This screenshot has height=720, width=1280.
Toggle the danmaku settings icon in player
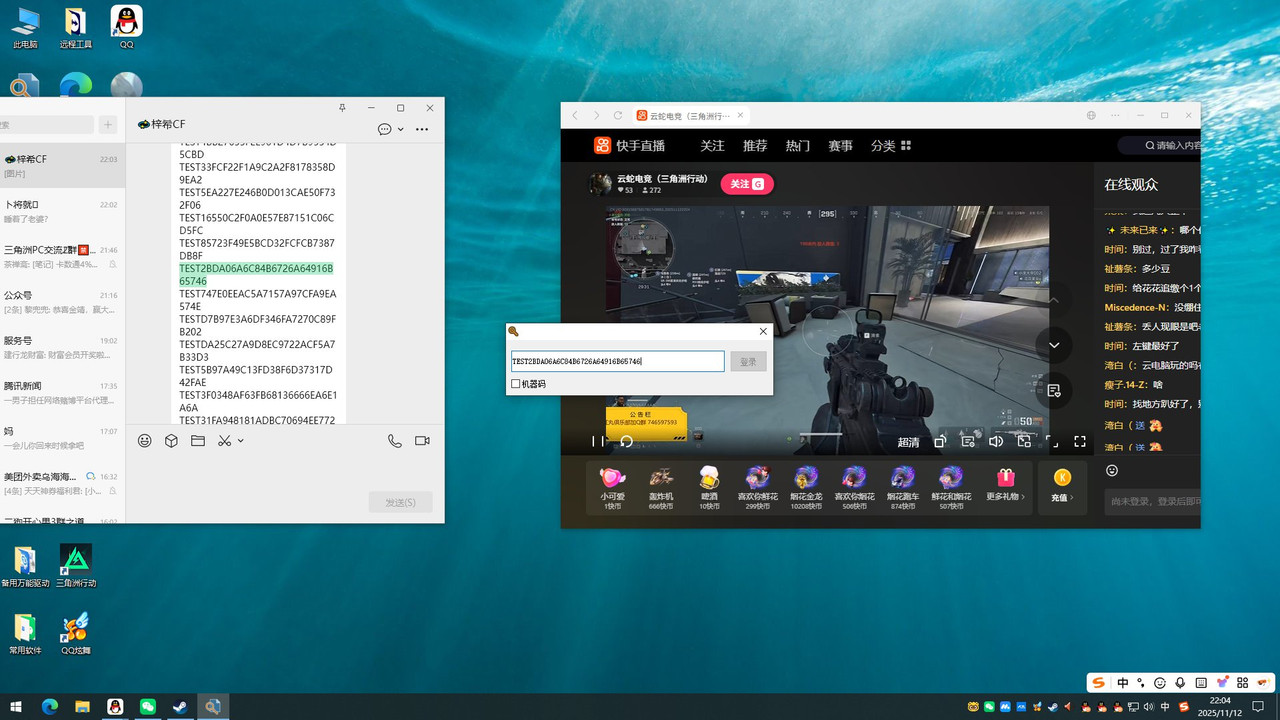pos(967,441)
